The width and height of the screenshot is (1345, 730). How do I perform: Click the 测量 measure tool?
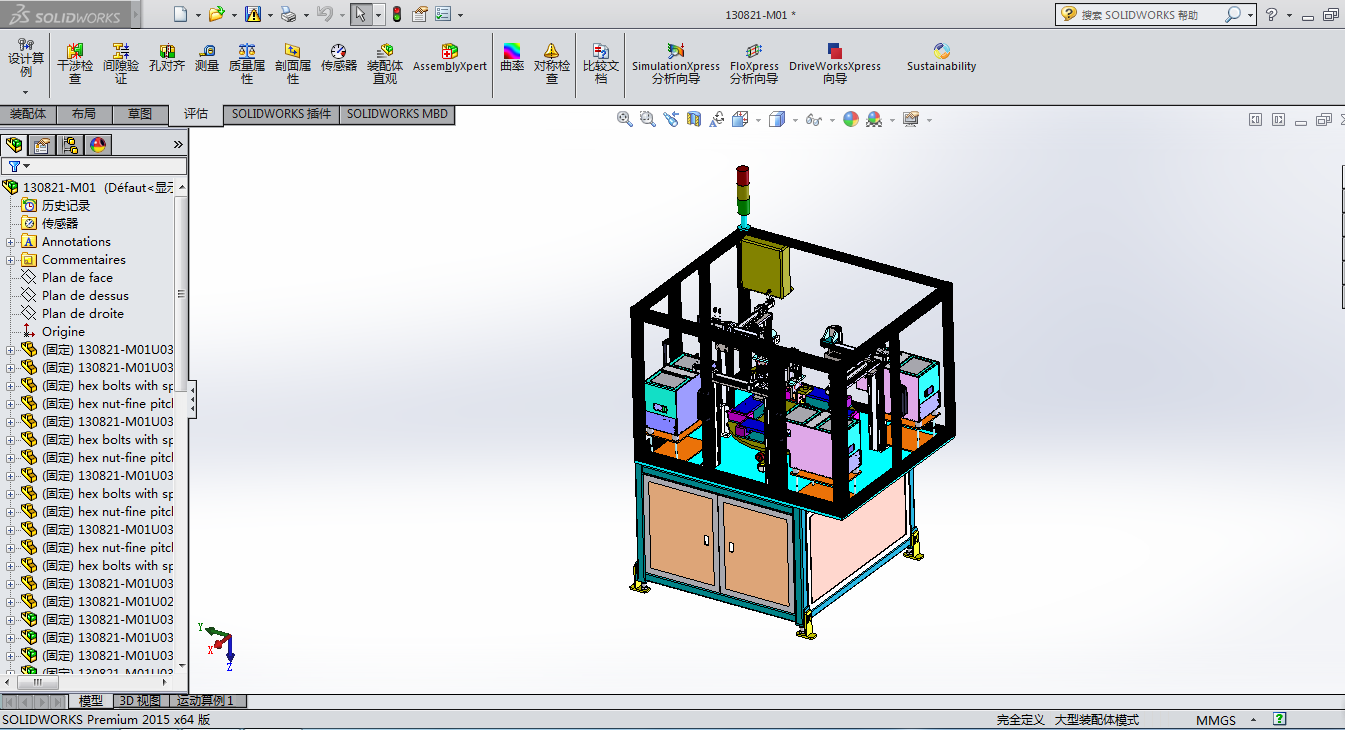[x=207, y=58]
